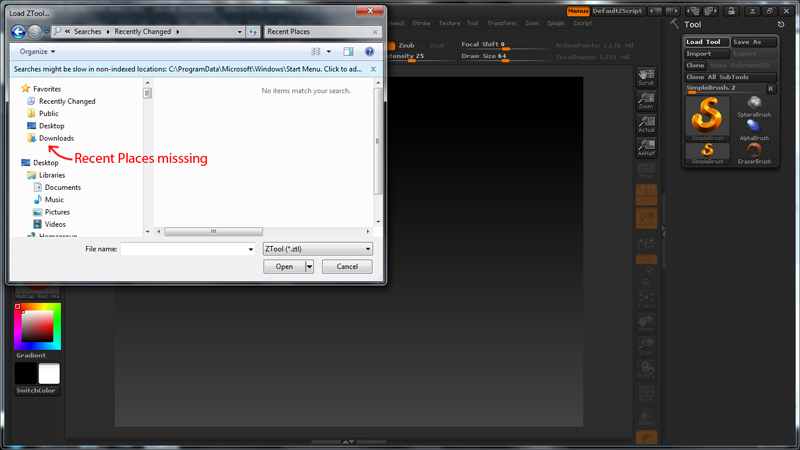Click the Import button
800x450 pixels.
click(707, 54)
